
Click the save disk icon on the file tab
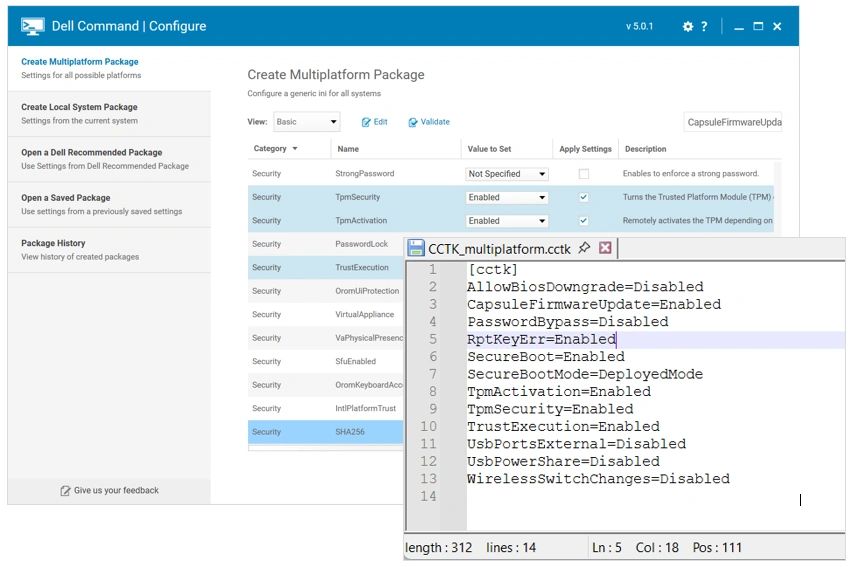416,248
